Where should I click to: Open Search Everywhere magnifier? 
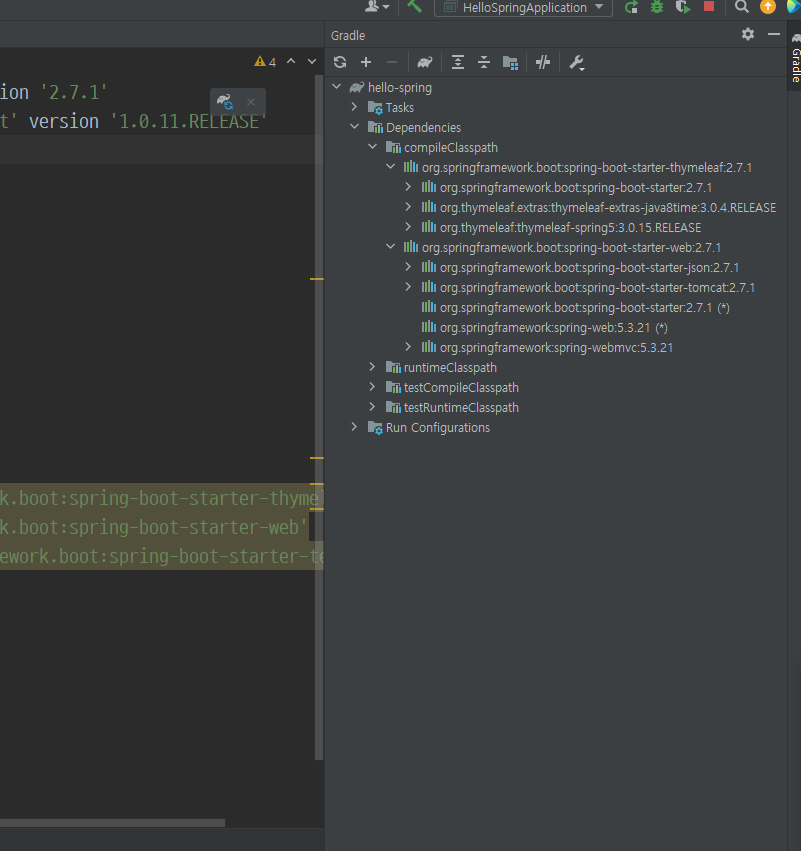741,7
